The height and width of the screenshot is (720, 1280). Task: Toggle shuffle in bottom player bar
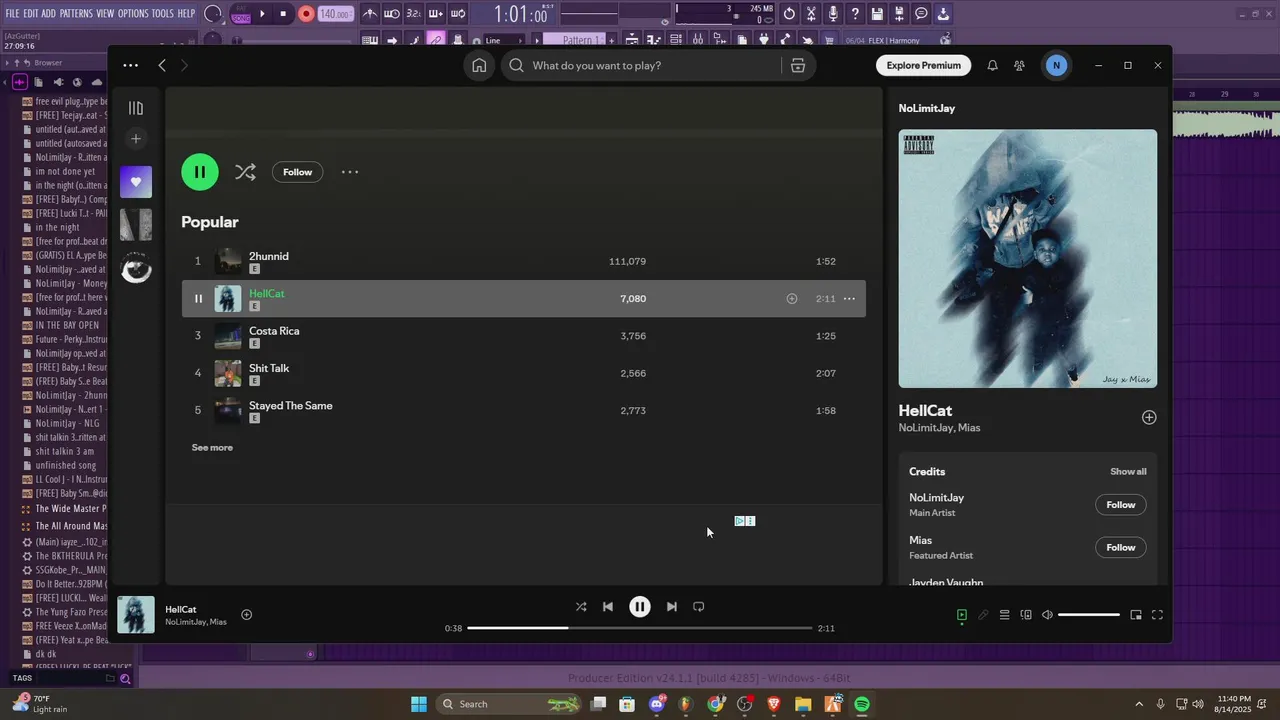(x=581, y=606)
